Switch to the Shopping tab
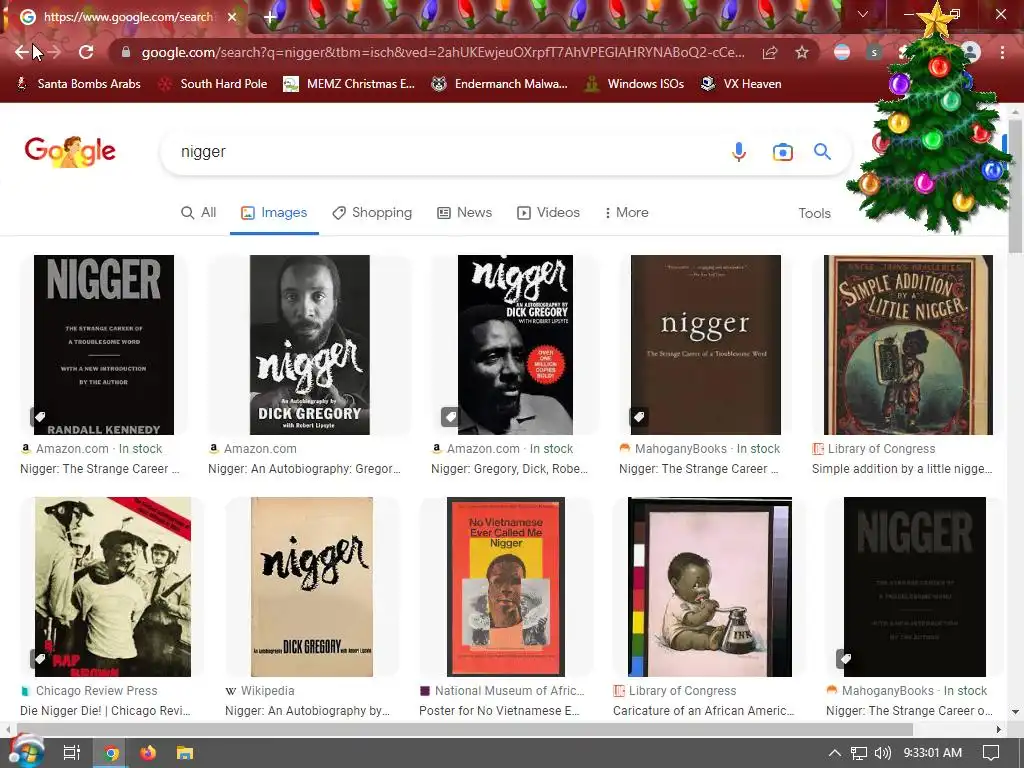1024x768 pixels. (x=372, y=213)
